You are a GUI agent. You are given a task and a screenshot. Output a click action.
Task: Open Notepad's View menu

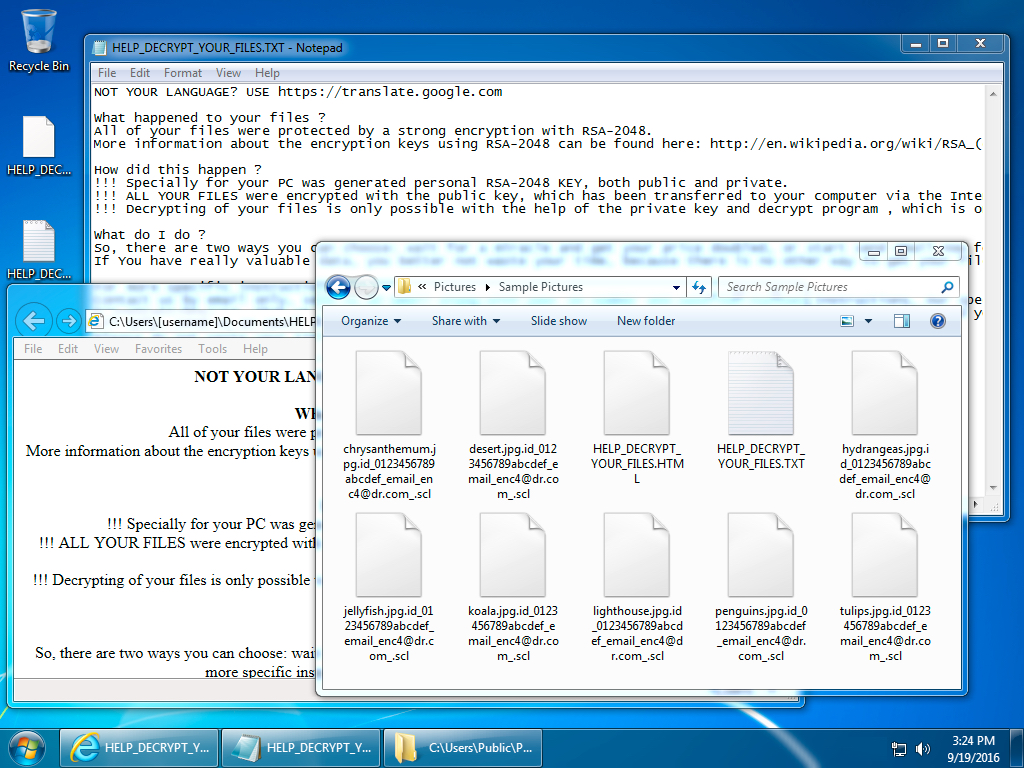pos(228,72)
